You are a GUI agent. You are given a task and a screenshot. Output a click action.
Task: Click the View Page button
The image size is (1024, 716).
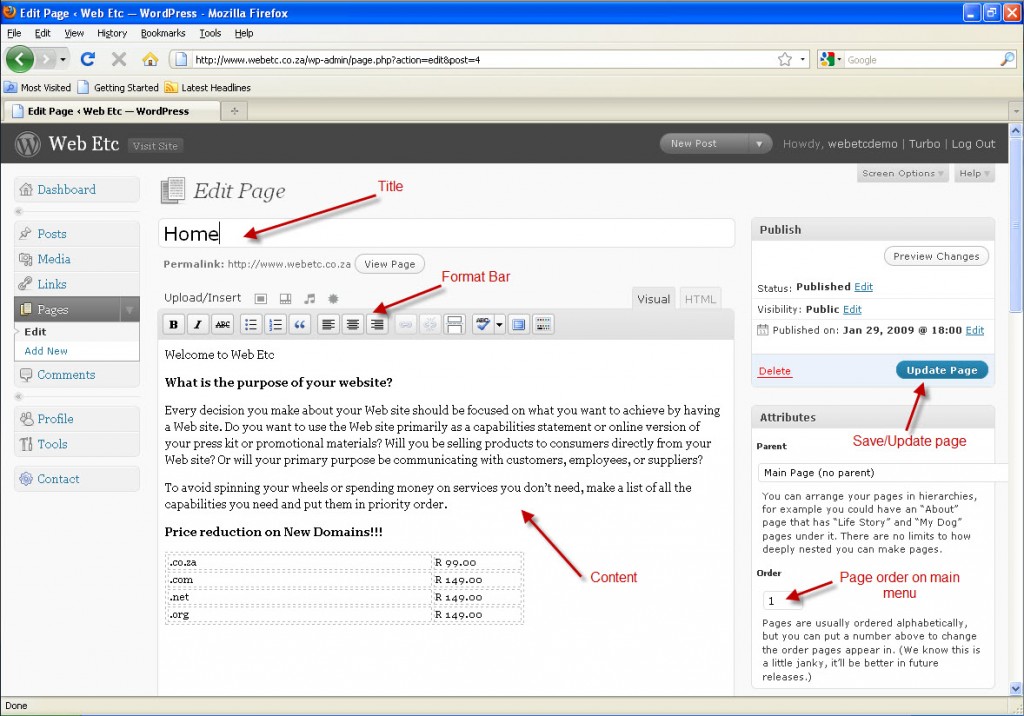click(x=390, y=264)
